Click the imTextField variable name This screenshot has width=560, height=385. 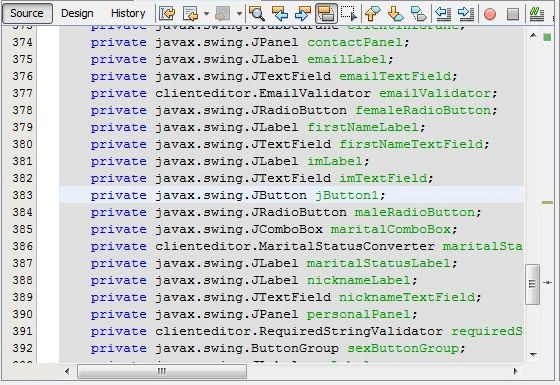click(x=383, y=179)
